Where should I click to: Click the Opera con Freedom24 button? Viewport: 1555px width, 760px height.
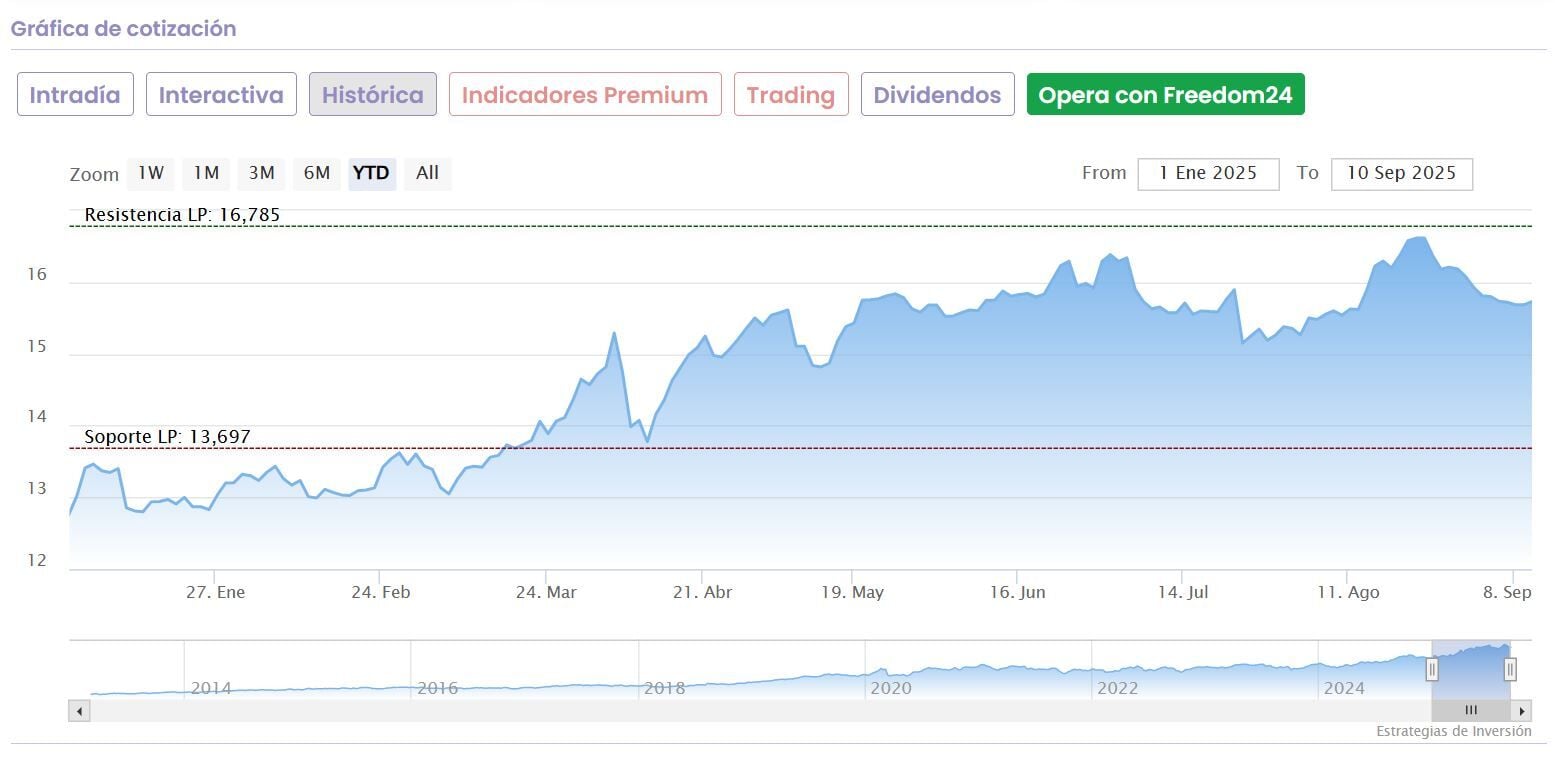point(1165,95)
